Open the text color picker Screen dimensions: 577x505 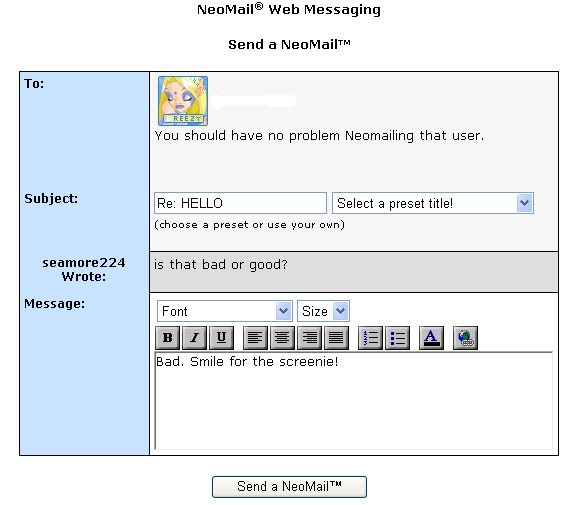432,338
